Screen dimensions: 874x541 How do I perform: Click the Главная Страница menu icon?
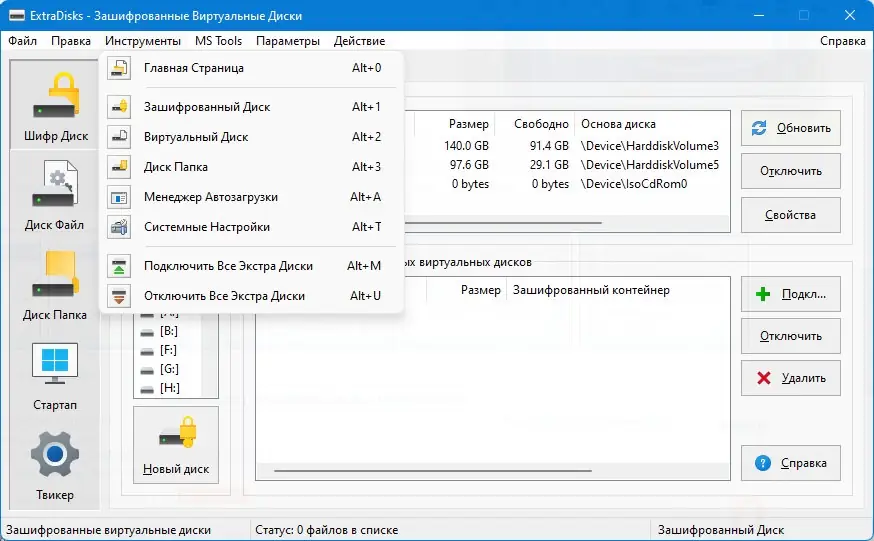119,68
